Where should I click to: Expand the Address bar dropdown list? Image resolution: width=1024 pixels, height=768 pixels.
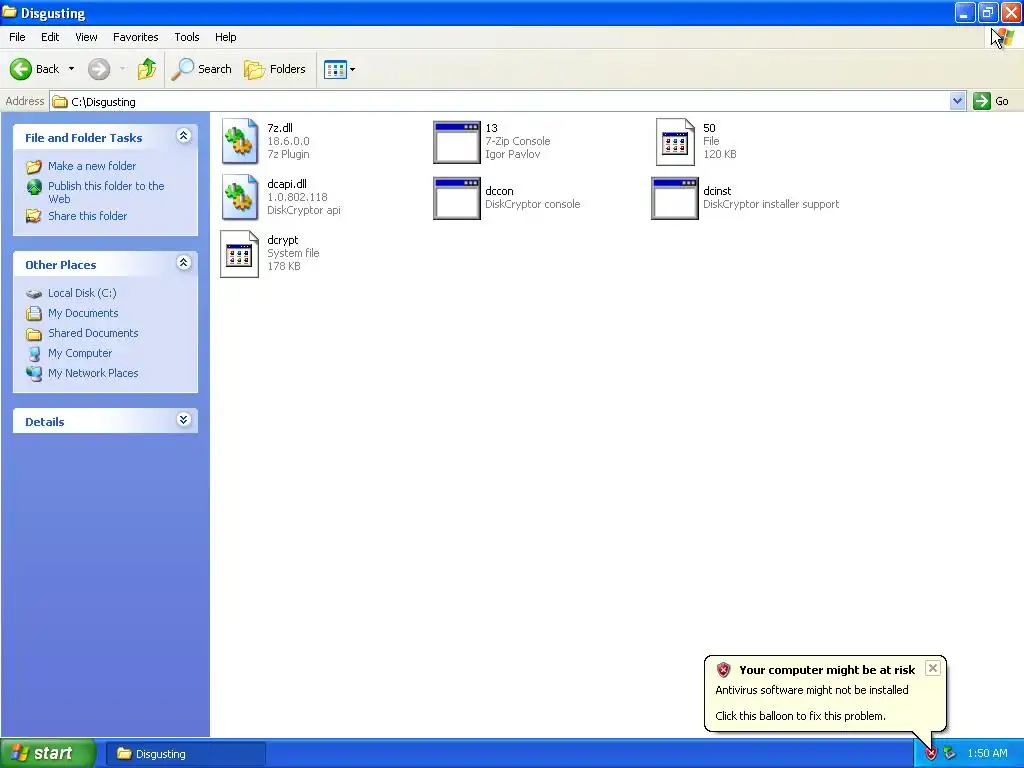pyautogui.click(x=957, y=101)
